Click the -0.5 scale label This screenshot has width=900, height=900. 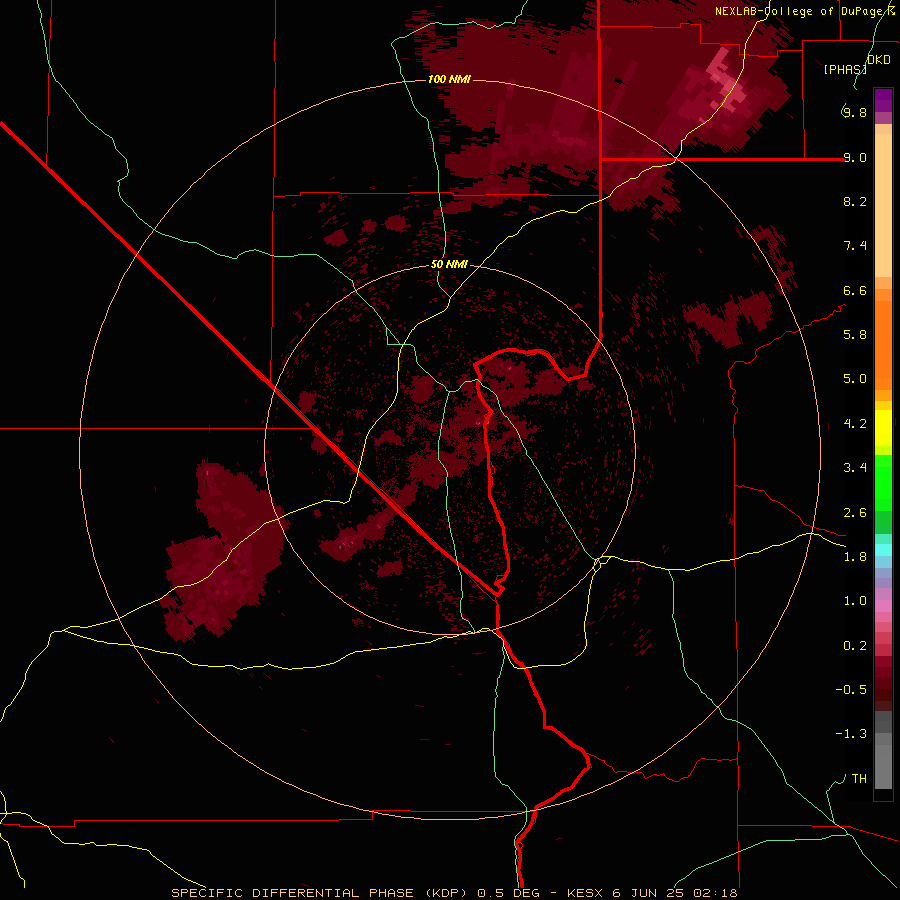coord(851,690)
